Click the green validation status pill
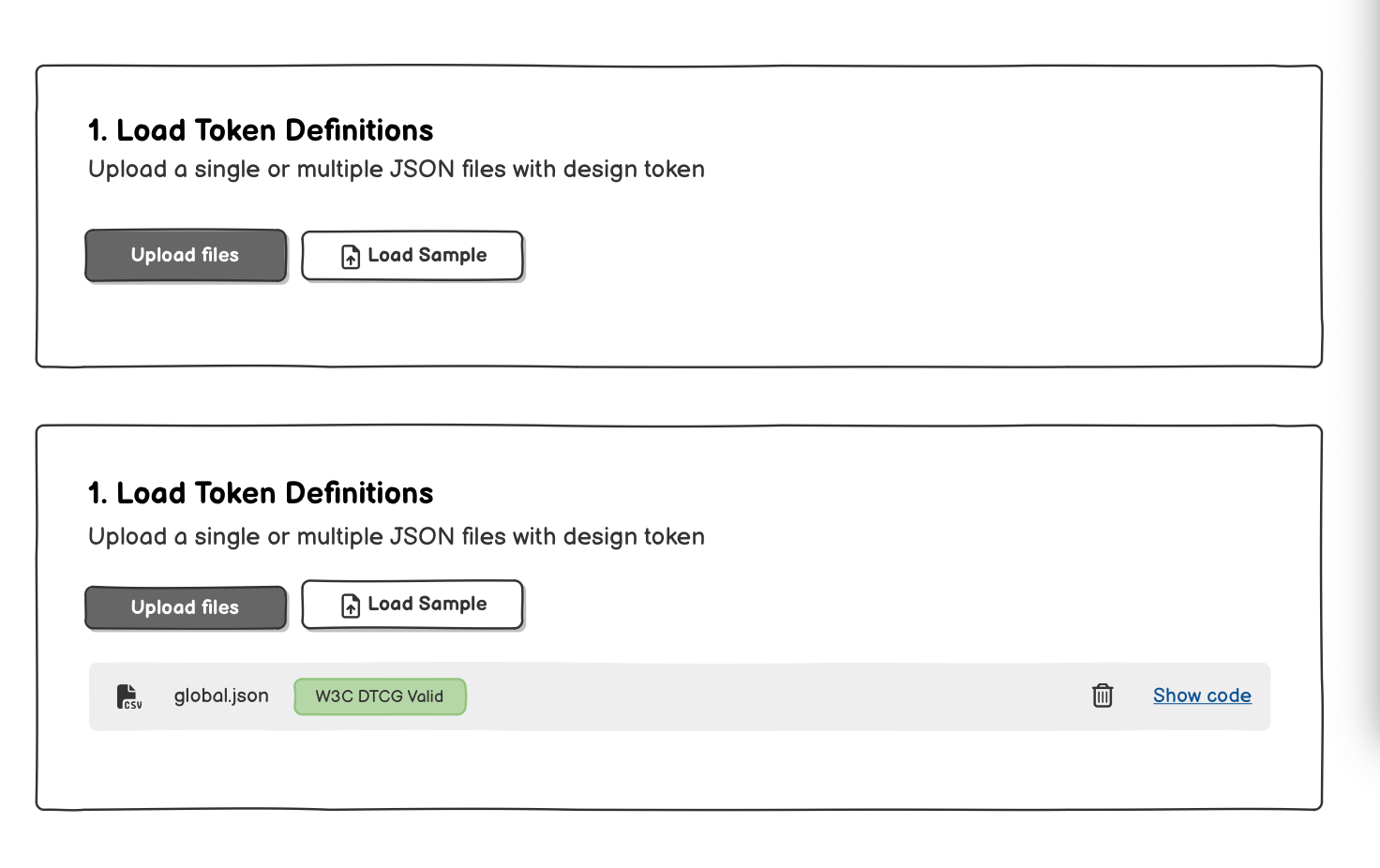This screenshot has width=1380, height=868. [x=380, y=696]
